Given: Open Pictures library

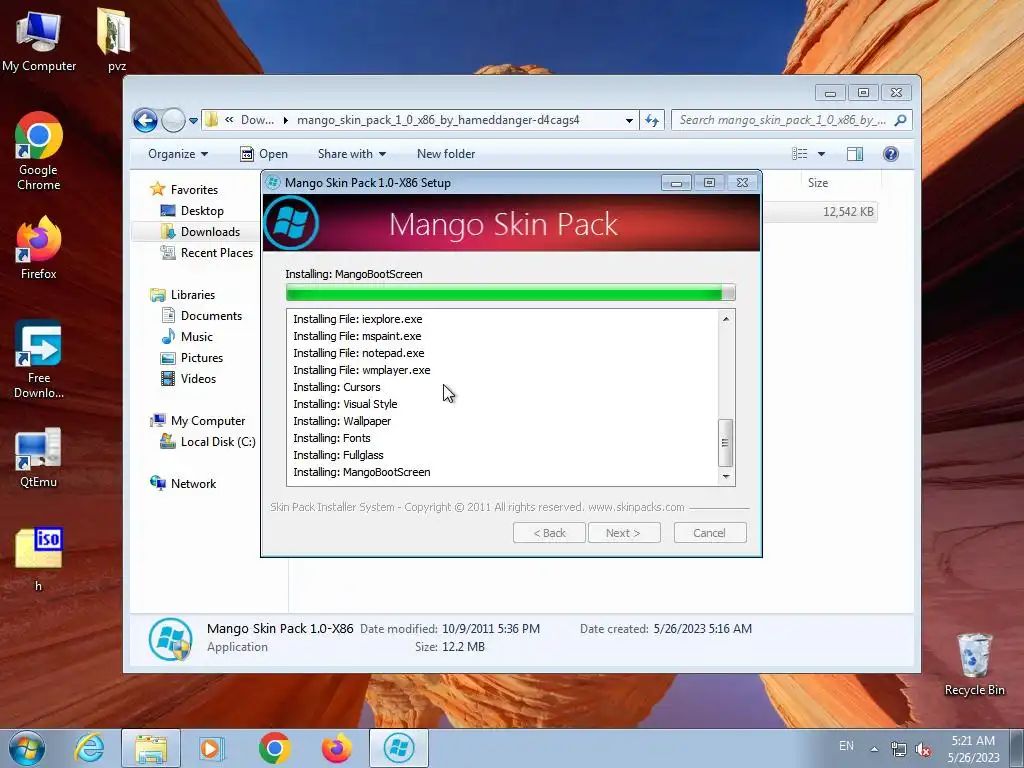Looking at the screenshot, I should click(192, 358).
